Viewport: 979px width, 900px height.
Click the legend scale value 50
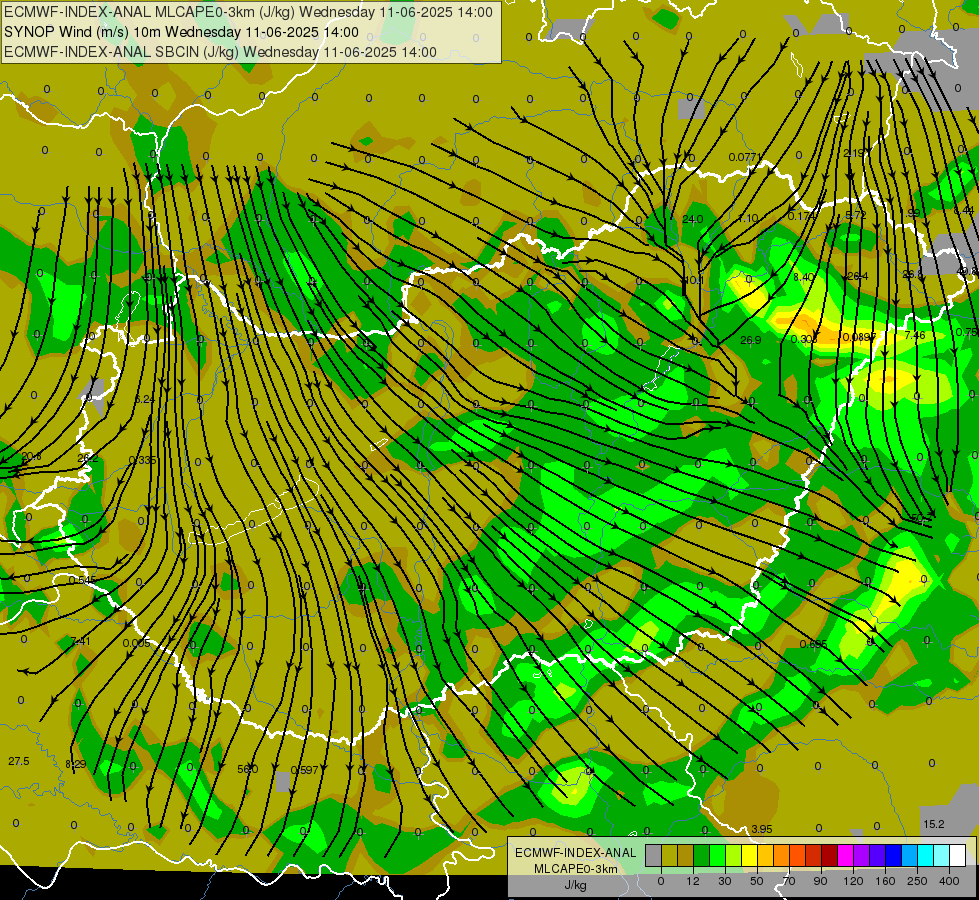point(757,881)
